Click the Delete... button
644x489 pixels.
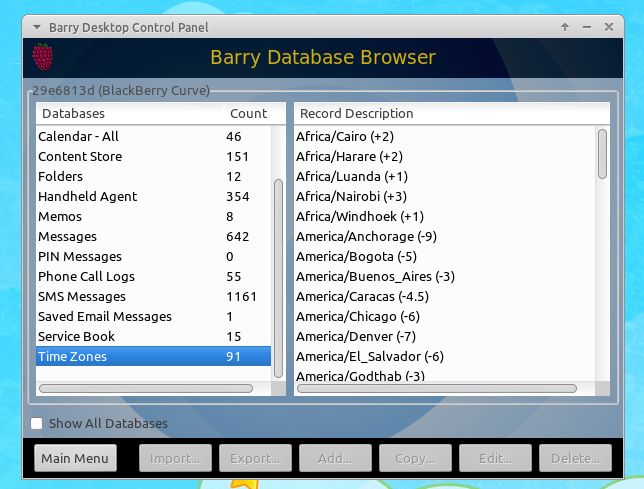click(x=575, y=458)
